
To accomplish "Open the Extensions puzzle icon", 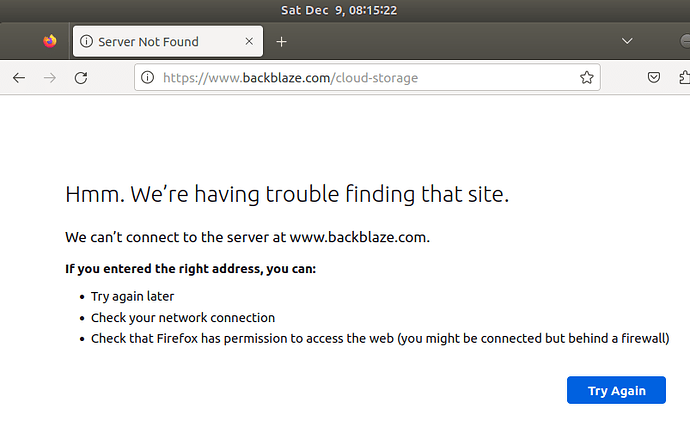I will coord(685,78).
